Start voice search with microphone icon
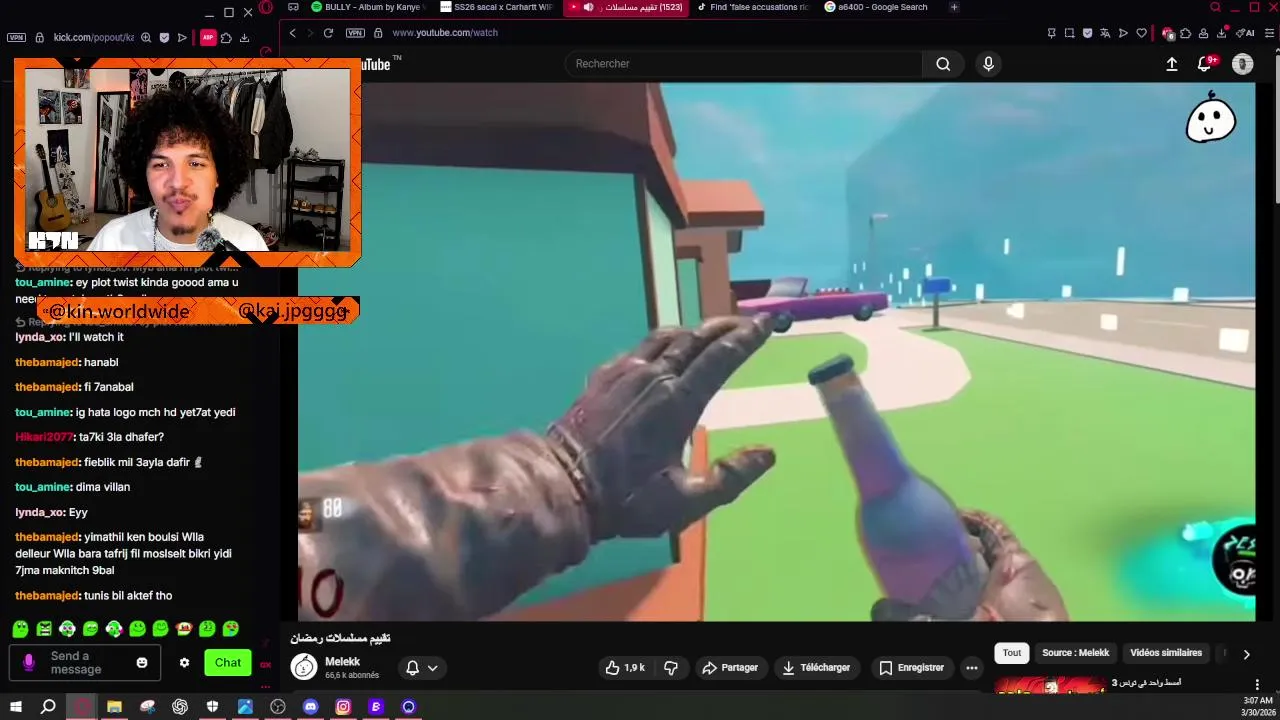This screenshot has height=720, width=1280. pos(988,64)
